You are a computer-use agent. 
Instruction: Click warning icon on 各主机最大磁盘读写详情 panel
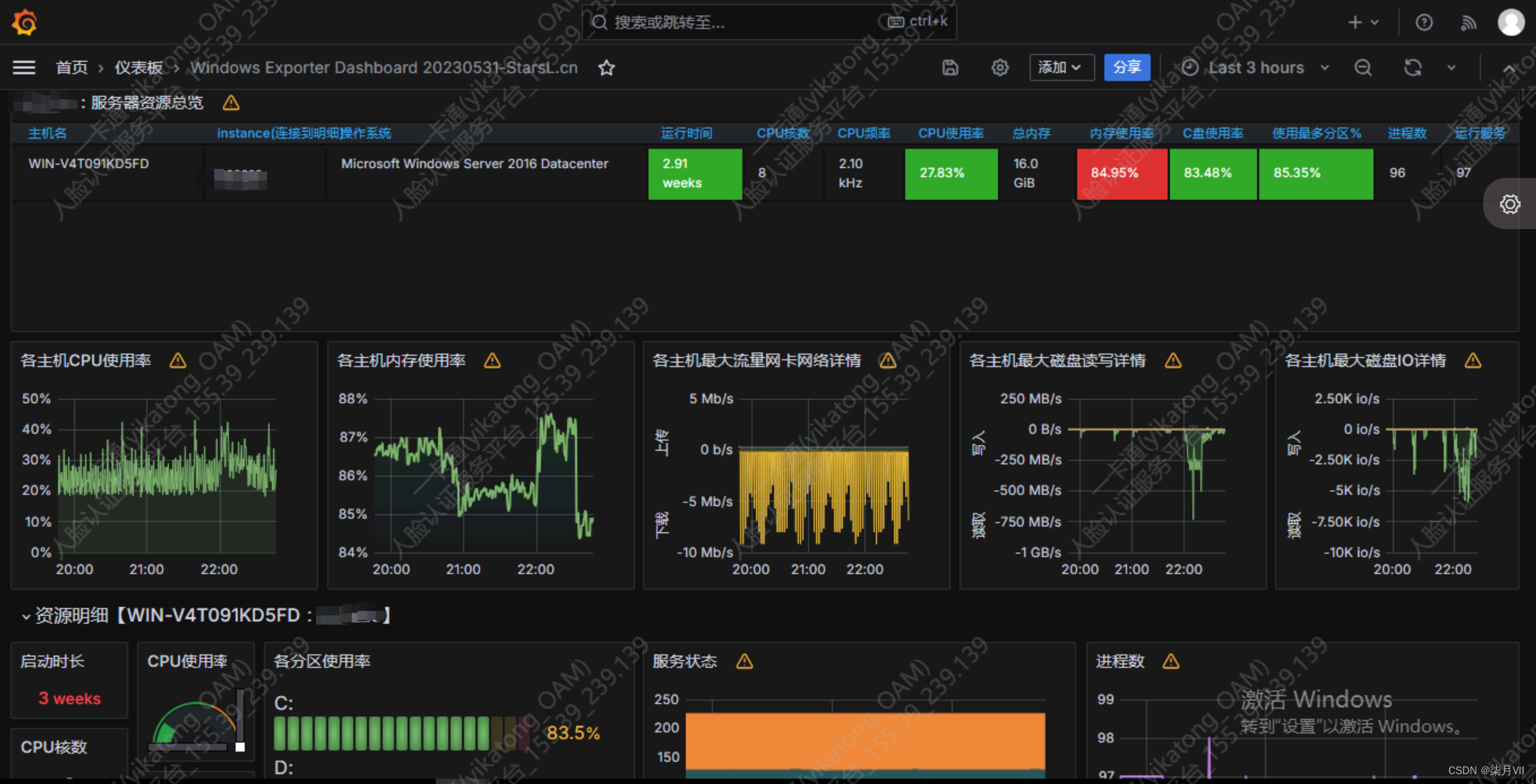pos(1173,360)
